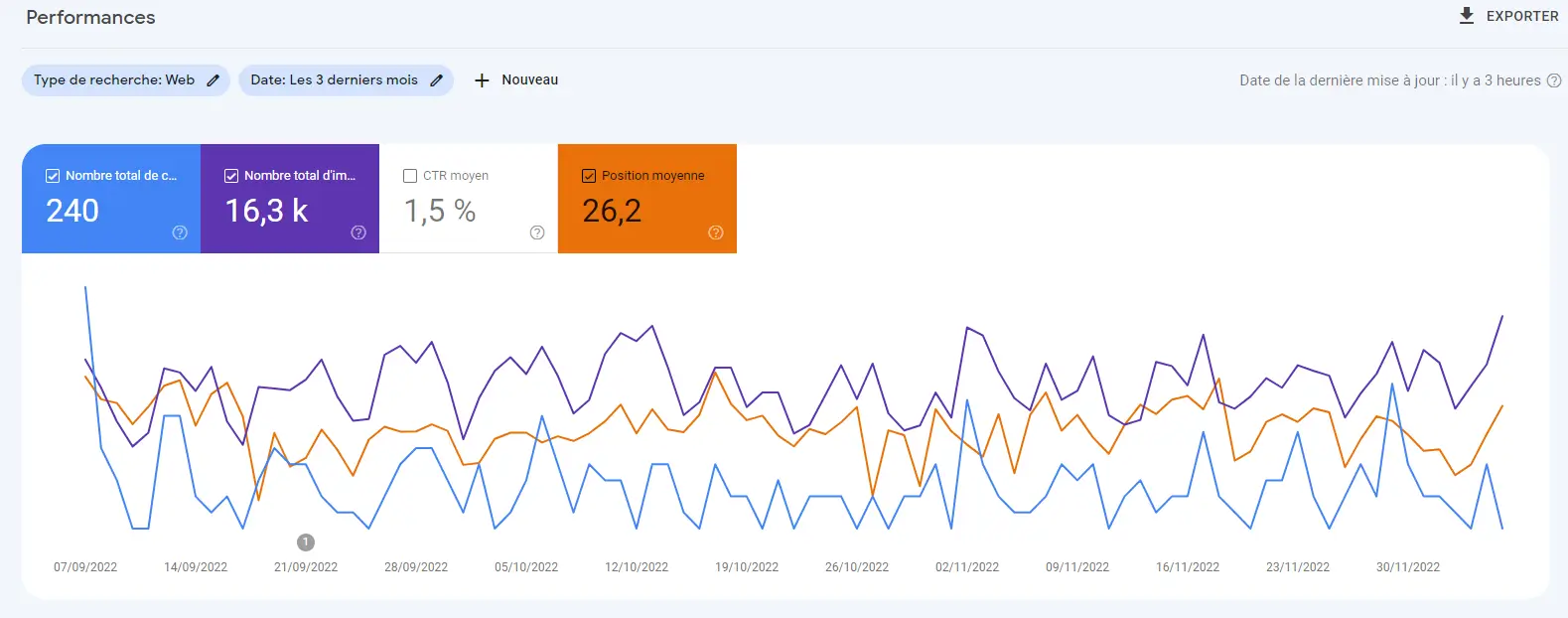Click the annotation marker 1 near 21/09/2022
The image size is (1568, 618).
coord(306,542)
